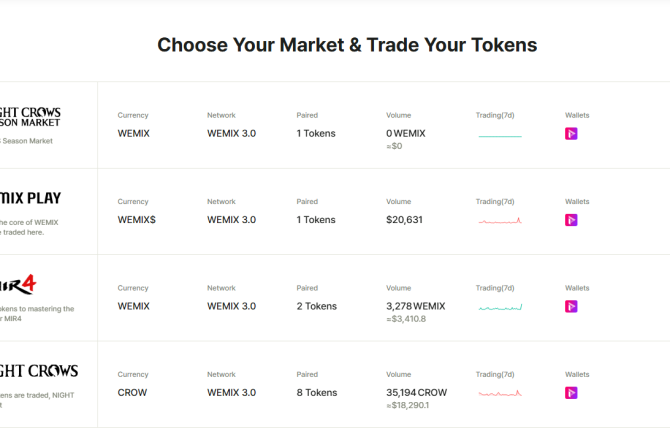Select the $20,631 volume value
670x440 pixels.
point(404,220)
